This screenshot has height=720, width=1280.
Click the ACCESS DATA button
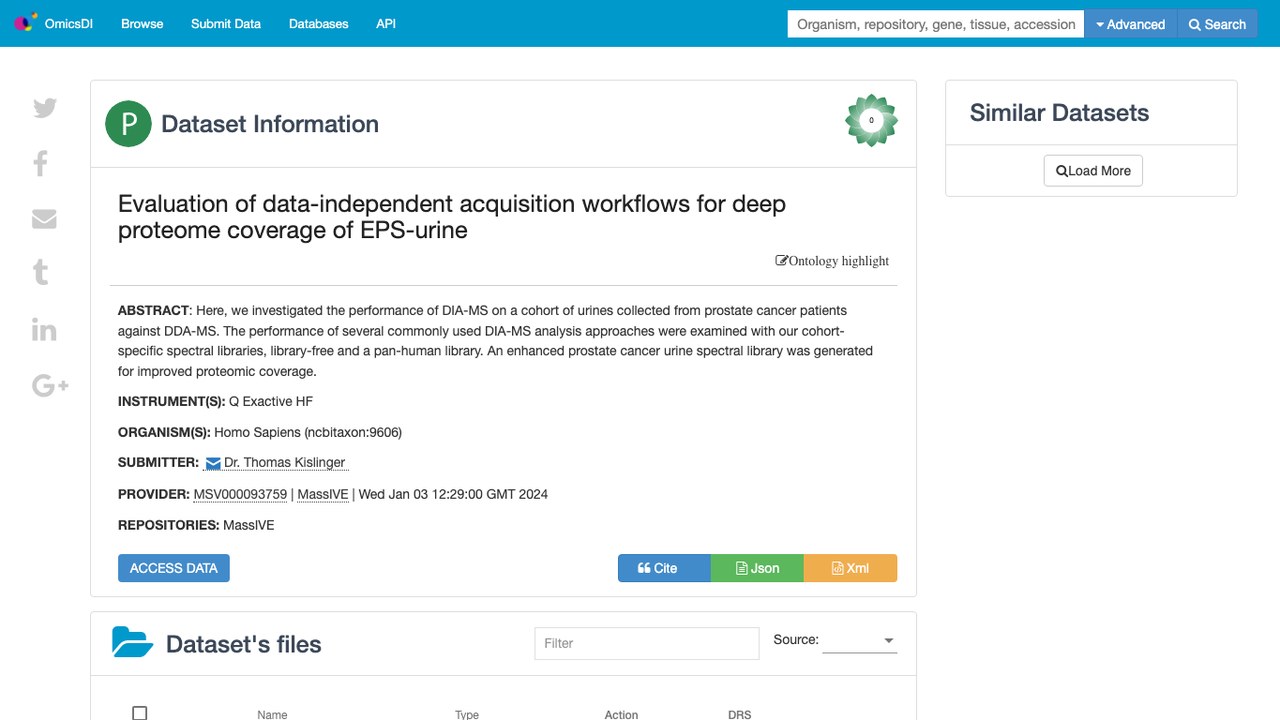click(174, 568)
